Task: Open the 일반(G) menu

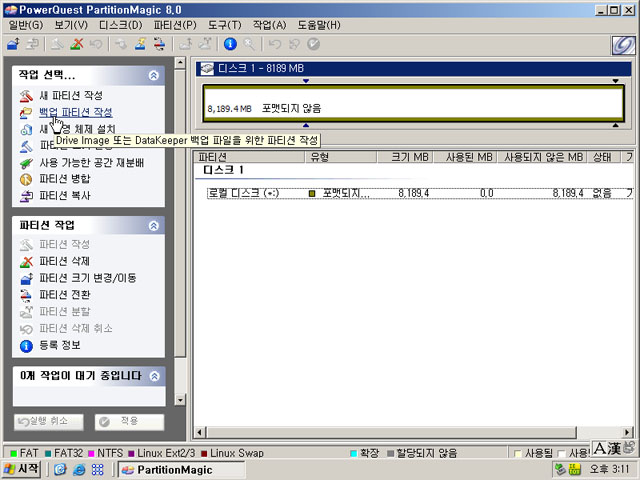Action: [26, 25]
